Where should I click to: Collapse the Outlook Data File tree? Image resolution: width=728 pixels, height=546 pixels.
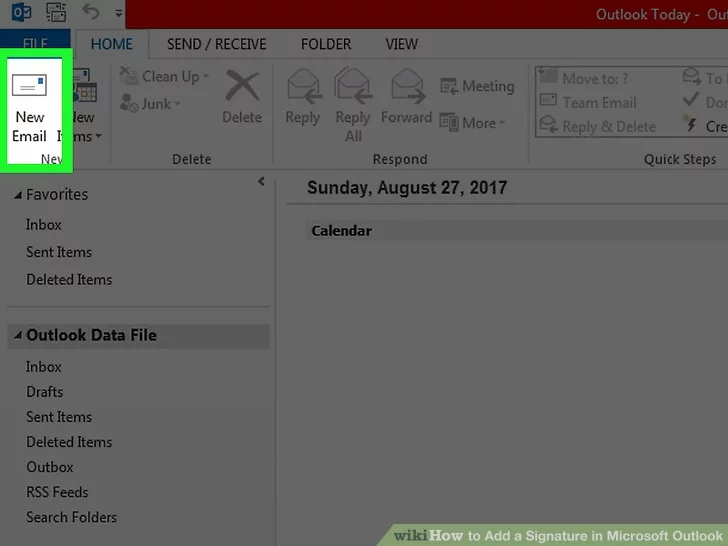tap(18, 335)
